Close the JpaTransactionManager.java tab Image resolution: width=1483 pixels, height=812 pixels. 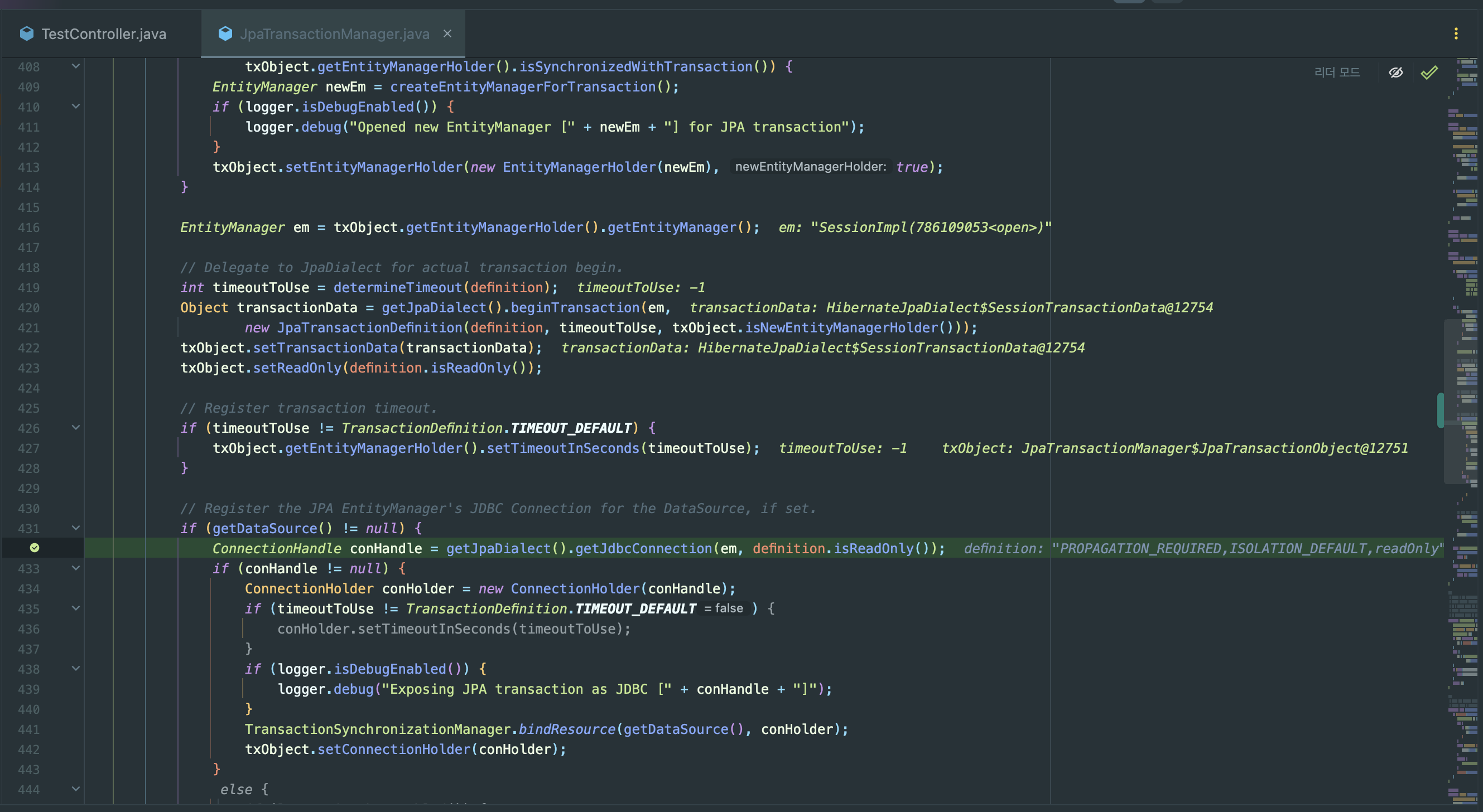click(447, 33)
